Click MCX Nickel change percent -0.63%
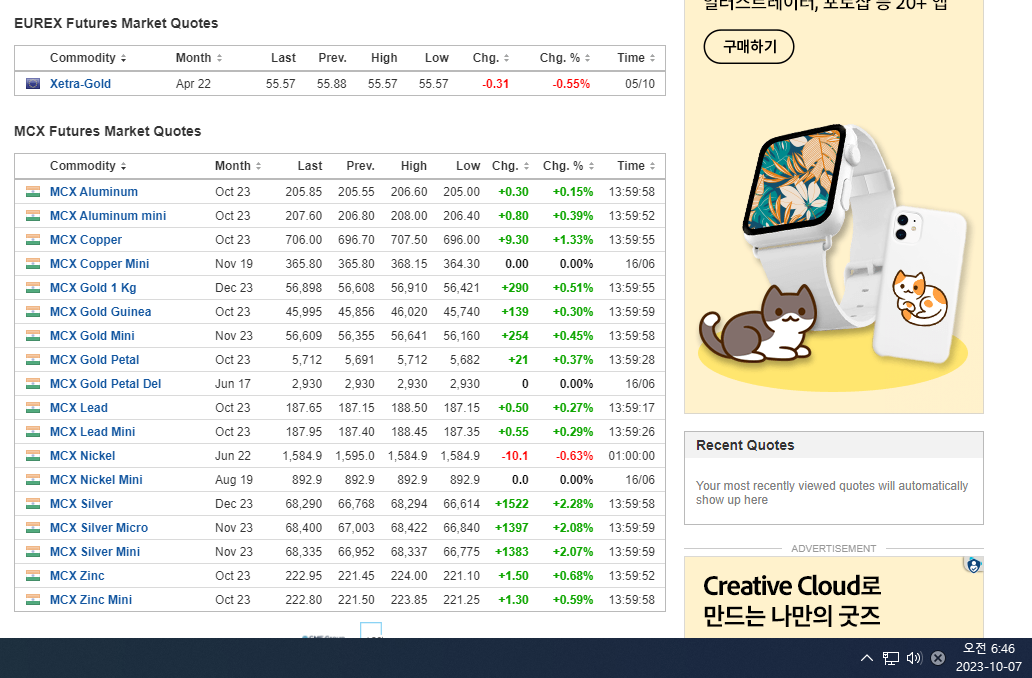This screenshot has width=1032, height=678. tap(575, 456)
